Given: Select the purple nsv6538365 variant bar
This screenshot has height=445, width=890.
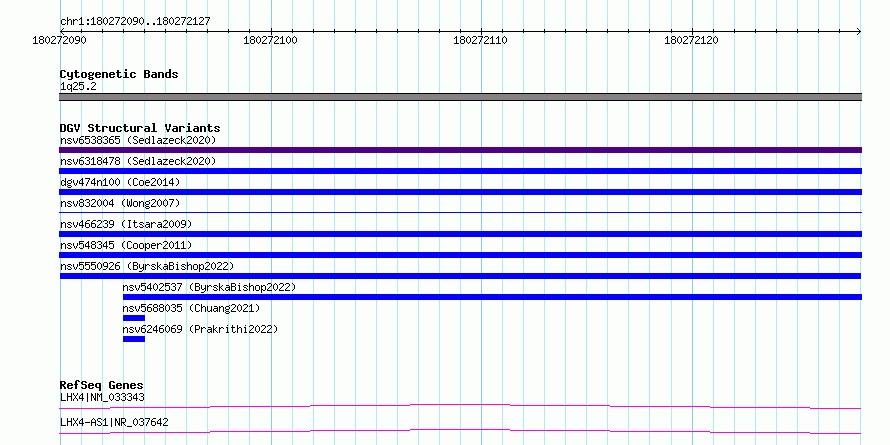Looking at the screenshot, I should tap(461, 150).
